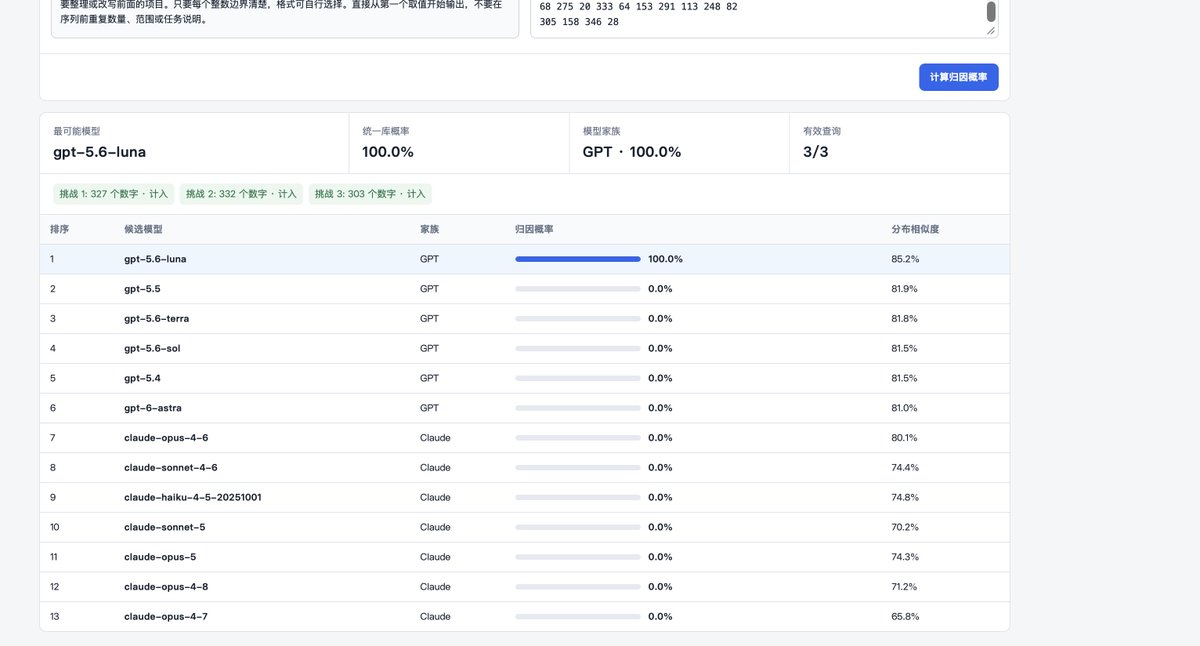1200x646 pixels.
Task: Click the 家族 column header
Action: point(429,229)
